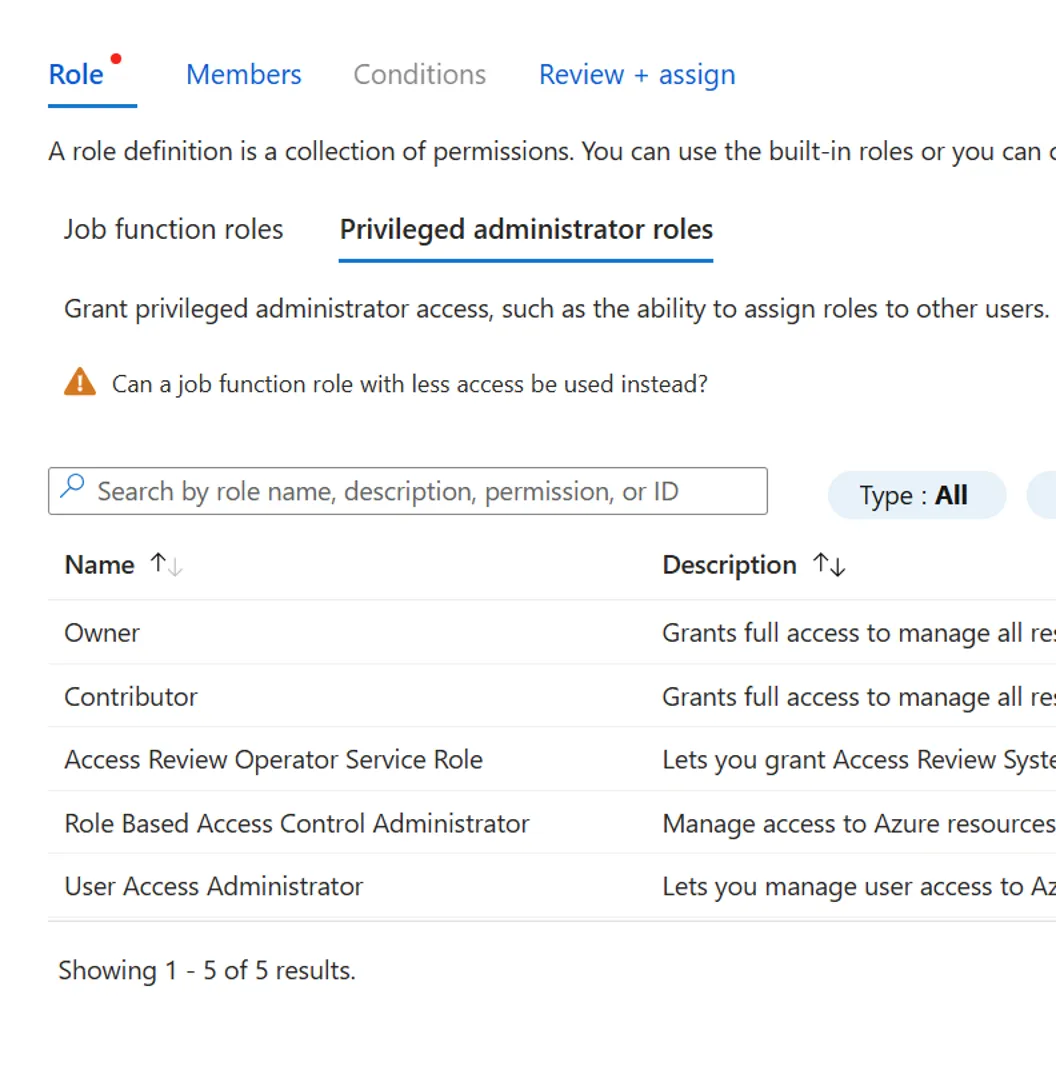1056x1069 pixels.
Task: Click the Description column header
Action: click(729, 565)
